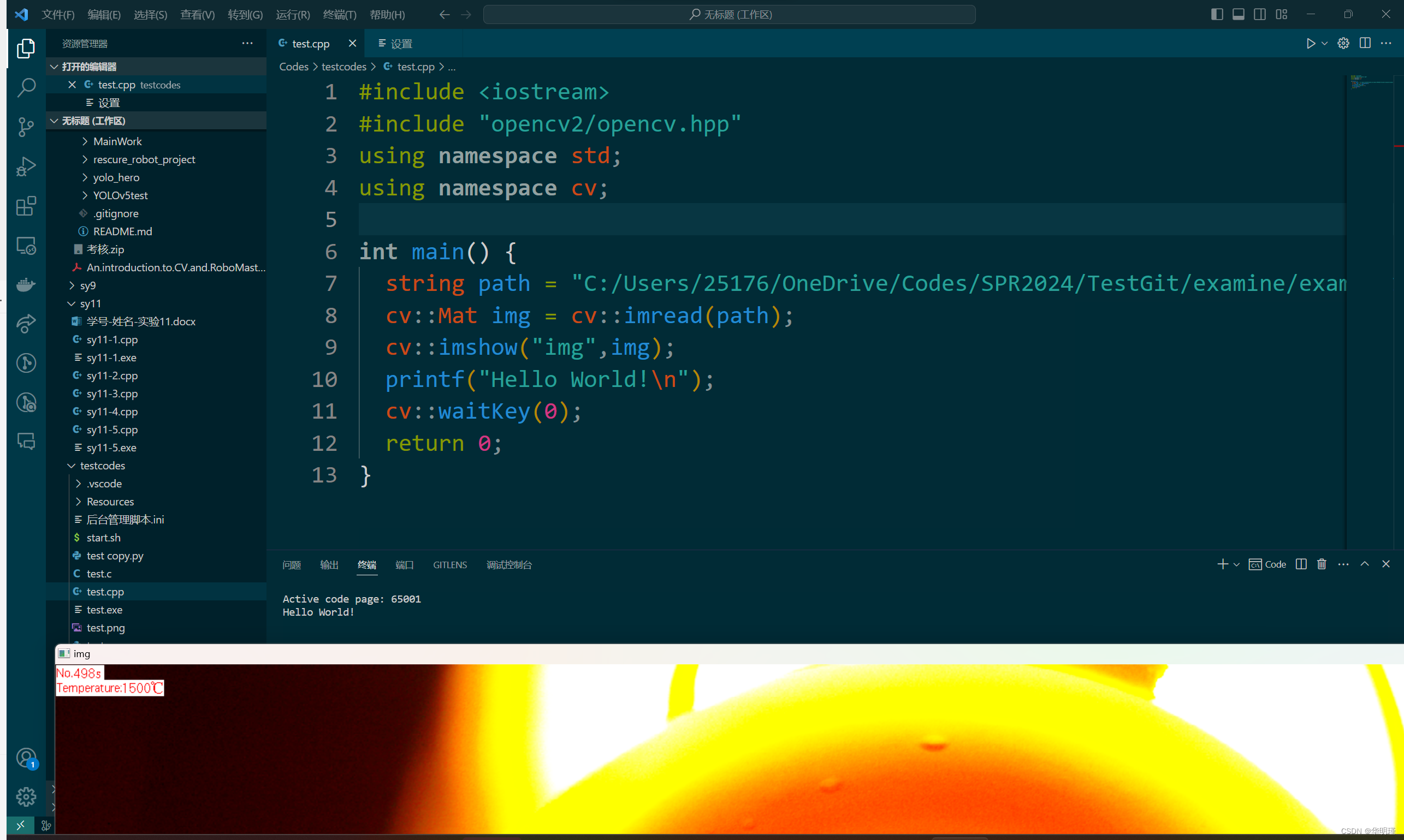The height and width of the screenshot is (840, 1404).
Task: Kill the active terminal with the trash icon
Action: coord(1322,564)
